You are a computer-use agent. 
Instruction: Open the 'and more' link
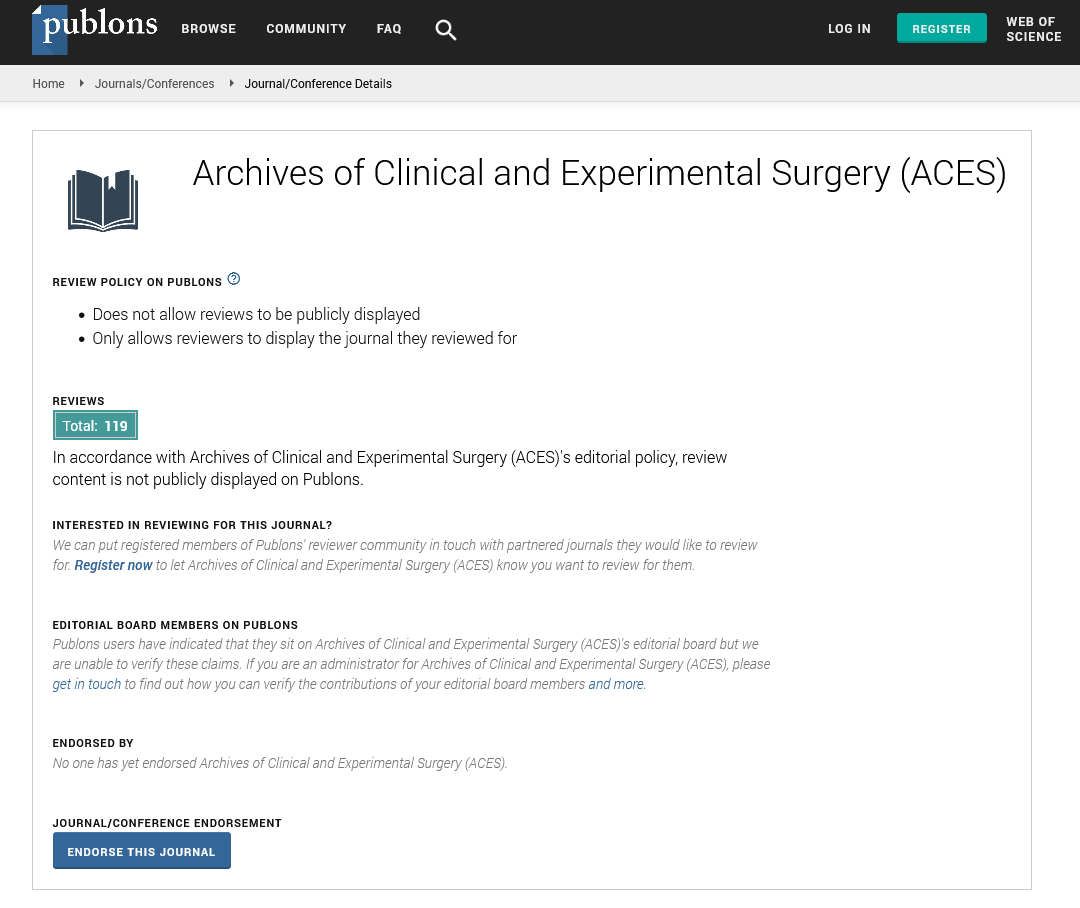(616, 684)
